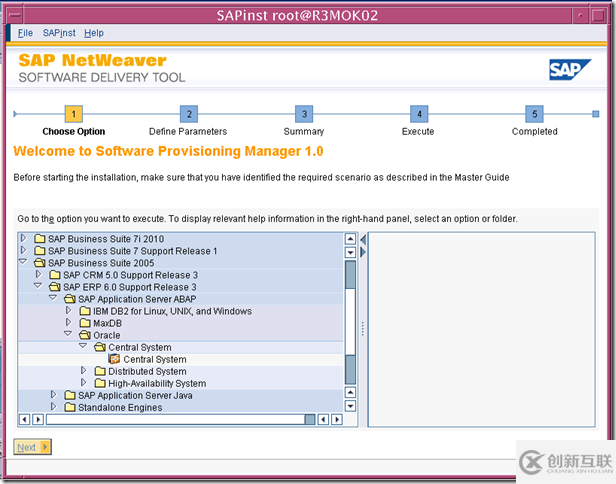Select SAP Application Server Java folder icon

70,395
